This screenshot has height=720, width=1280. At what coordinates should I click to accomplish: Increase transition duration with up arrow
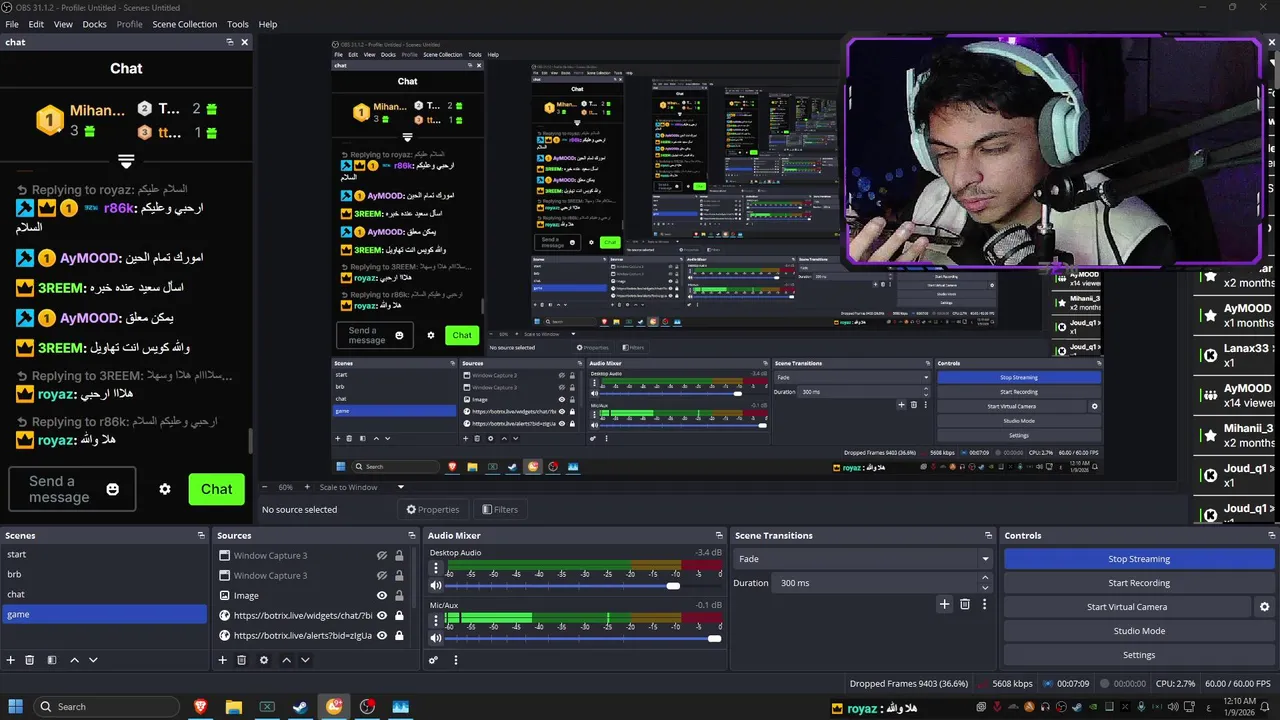pos(985,578)
